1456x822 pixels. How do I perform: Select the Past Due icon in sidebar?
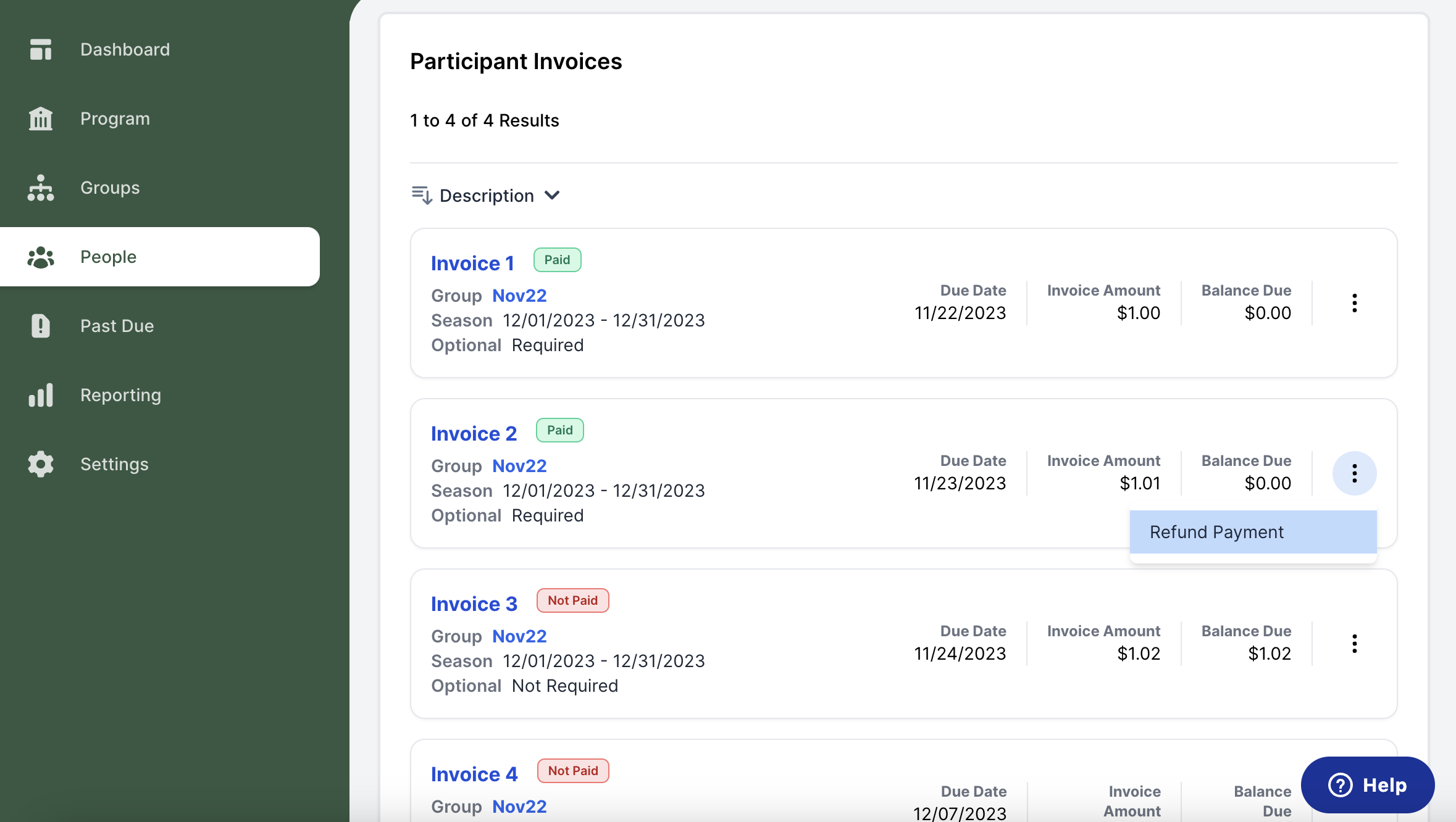coord(40,325)
